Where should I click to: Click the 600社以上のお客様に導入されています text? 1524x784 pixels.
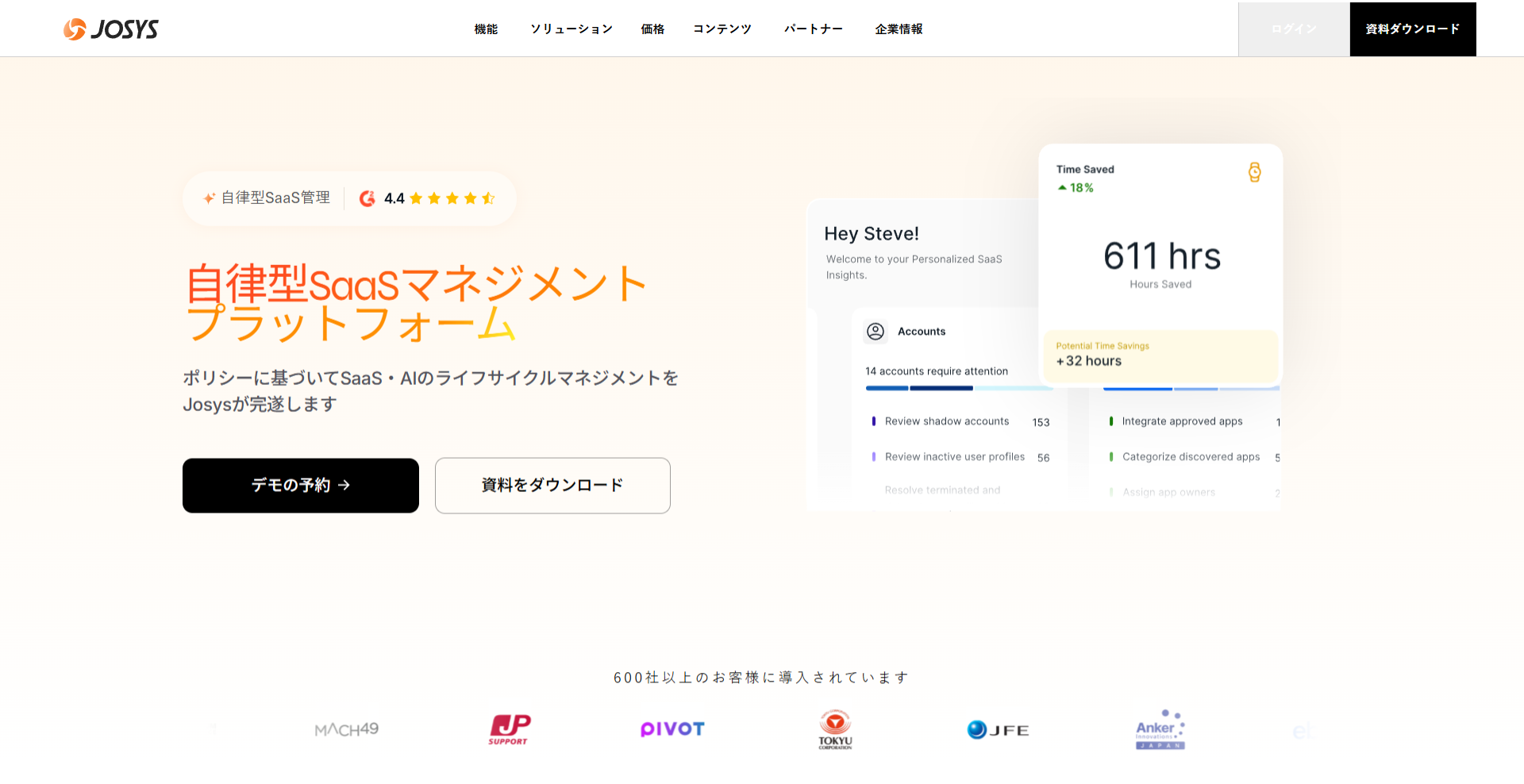pos(762,678)
